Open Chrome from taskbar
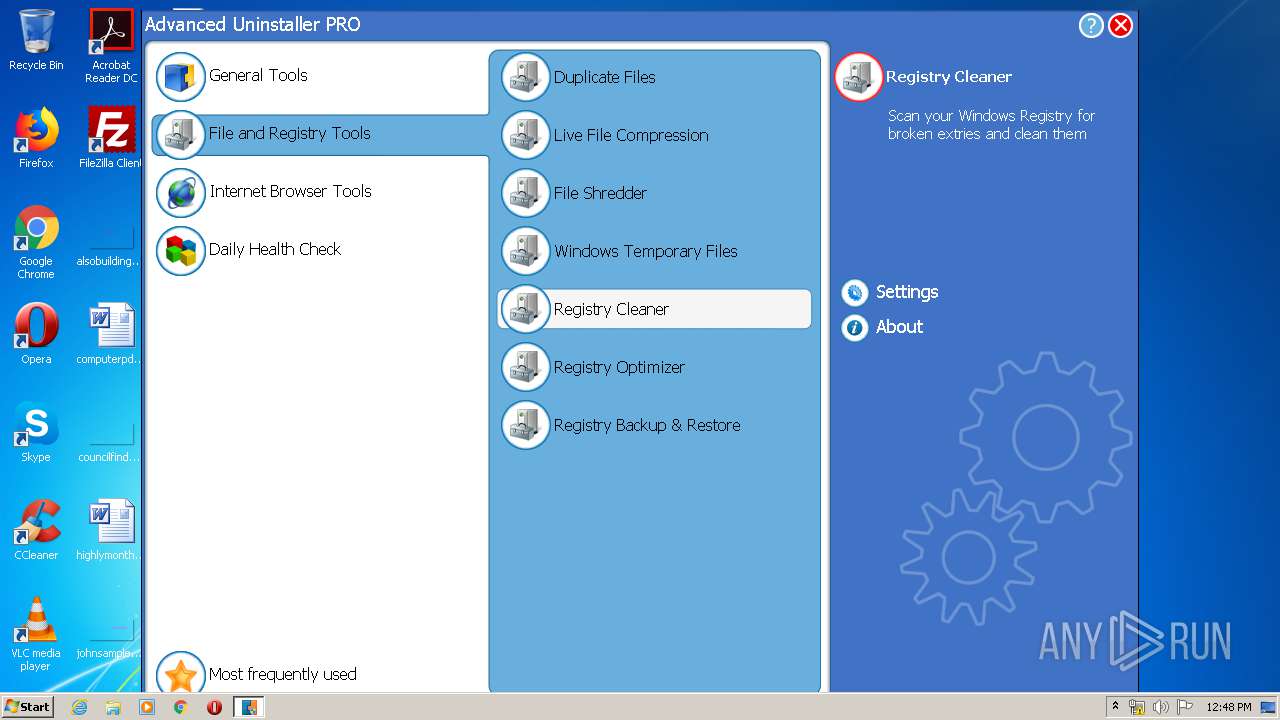1280x720 pixels. [x=180, y=707]
